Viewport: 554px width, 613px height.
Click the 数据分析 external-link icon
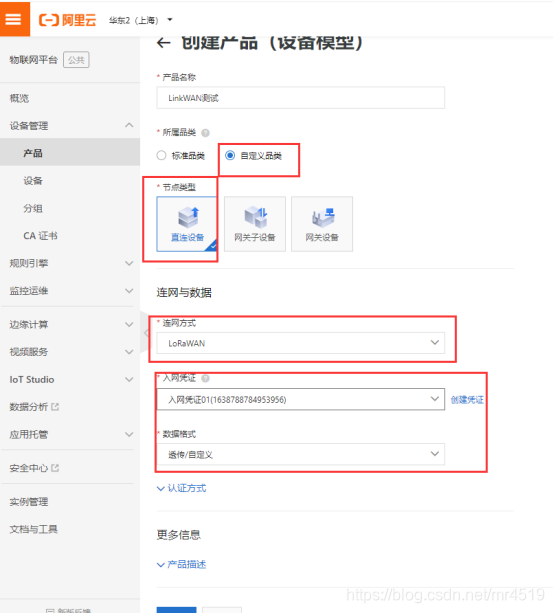[55, 407]
